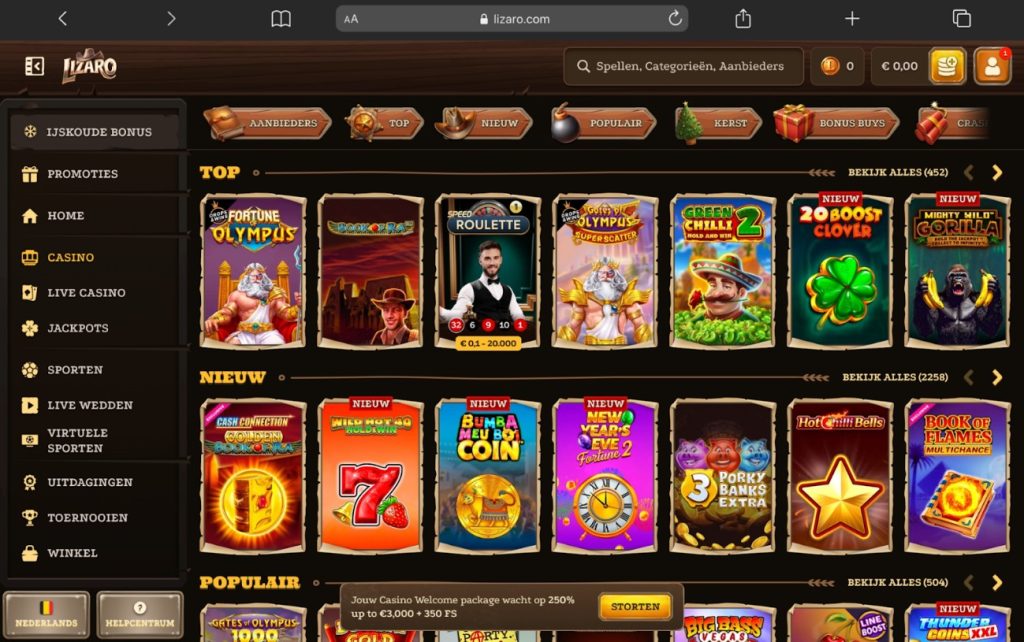Click the Lizaro logo
The width and height of the screenshot is (1024, 642).
pyautogui.click(x=89, y=65)
